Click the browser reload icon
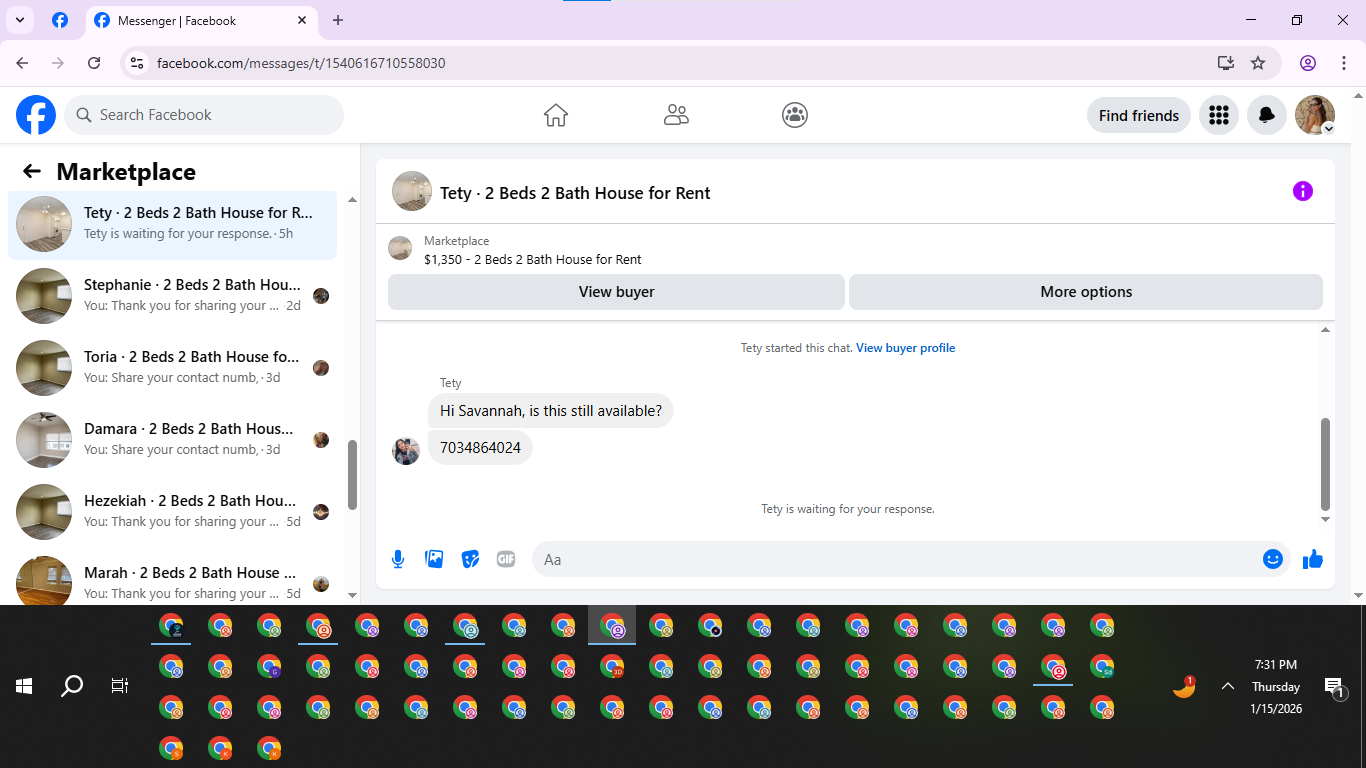This screenshot has height=768, width=1366. click(x=94, y=63)
